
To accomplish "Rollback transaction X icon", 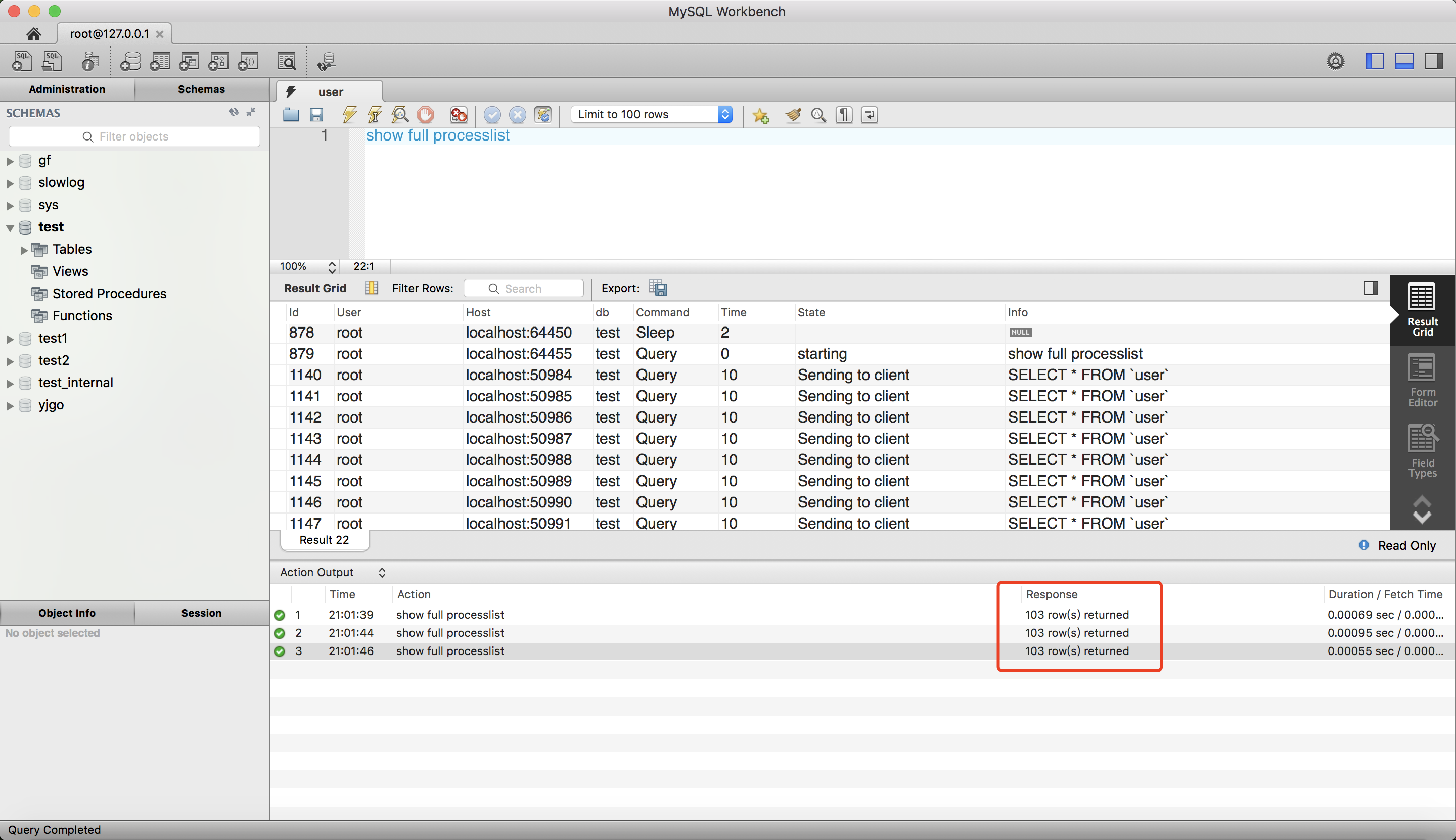I will [518, 114].
